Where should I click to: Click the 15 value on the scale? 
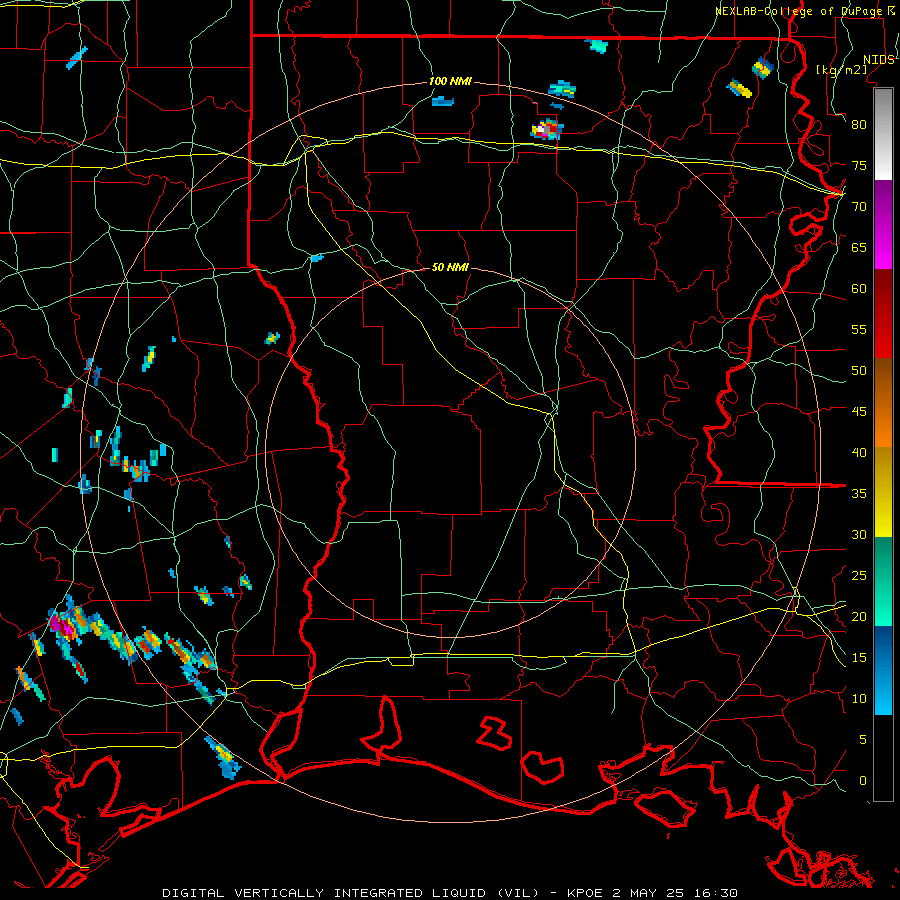click(x=859, y=658)
